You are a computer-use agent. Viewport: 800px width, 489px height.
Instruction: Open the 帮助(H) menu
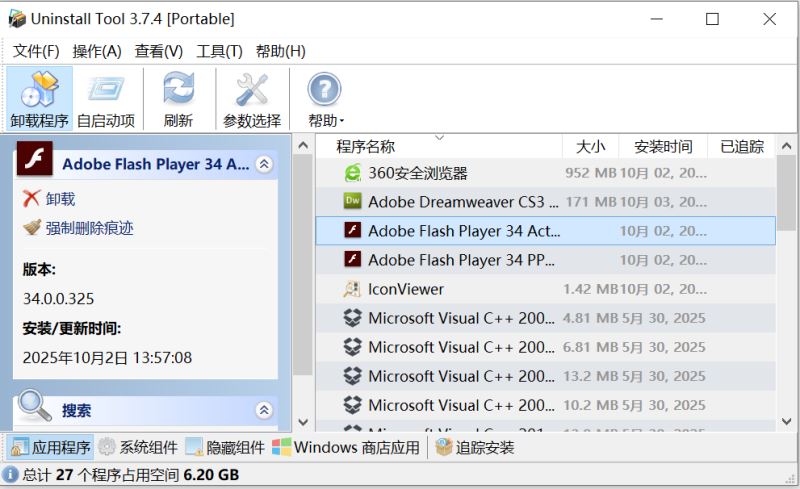point(281,51)
